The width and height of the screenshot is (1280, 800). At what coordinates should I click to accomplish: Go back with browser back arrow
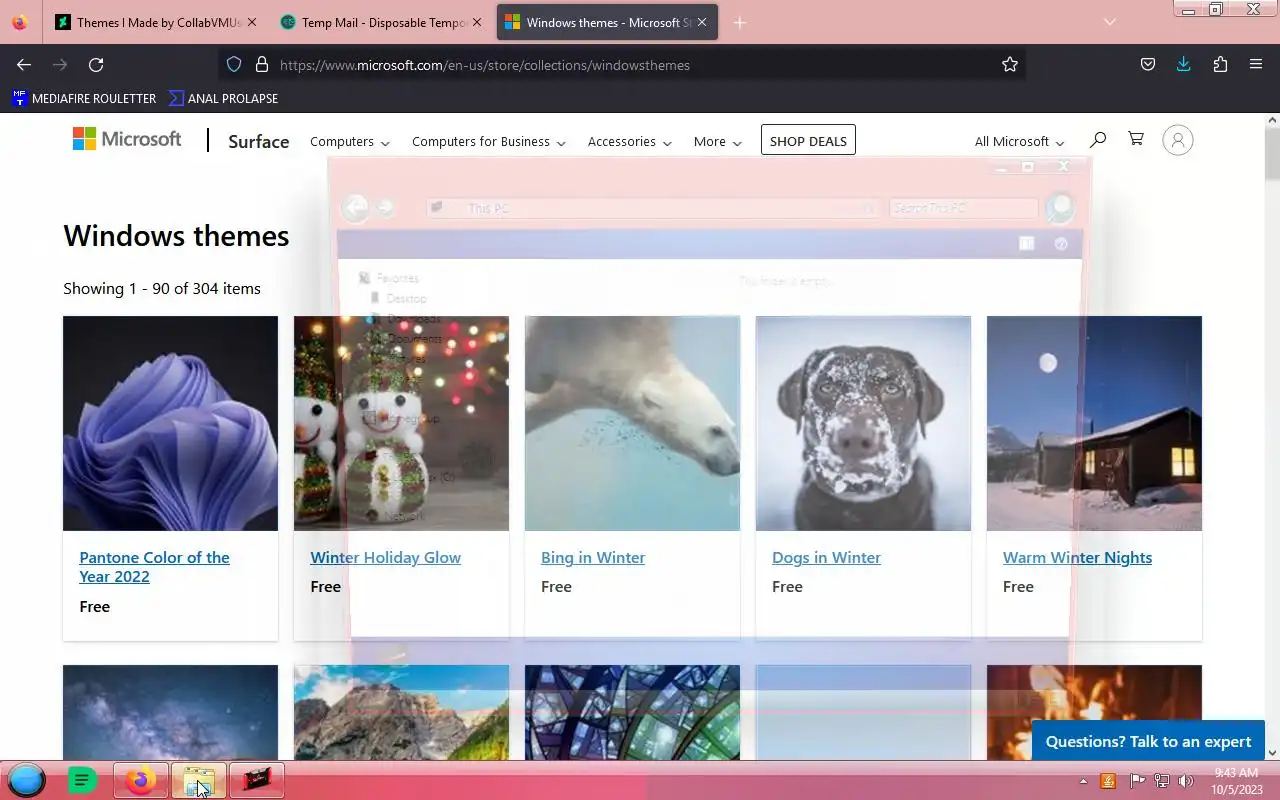coord(24,65)
